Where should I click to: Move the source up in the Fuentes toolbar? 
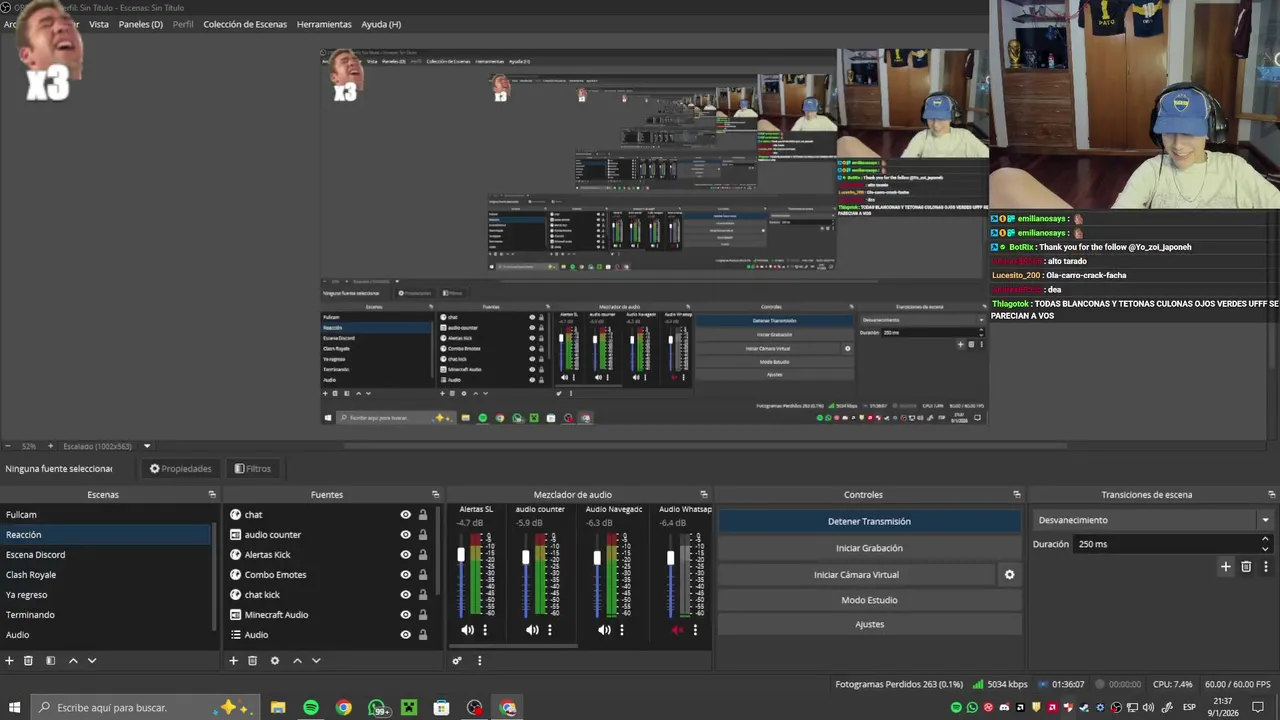[x=297, y=661]
